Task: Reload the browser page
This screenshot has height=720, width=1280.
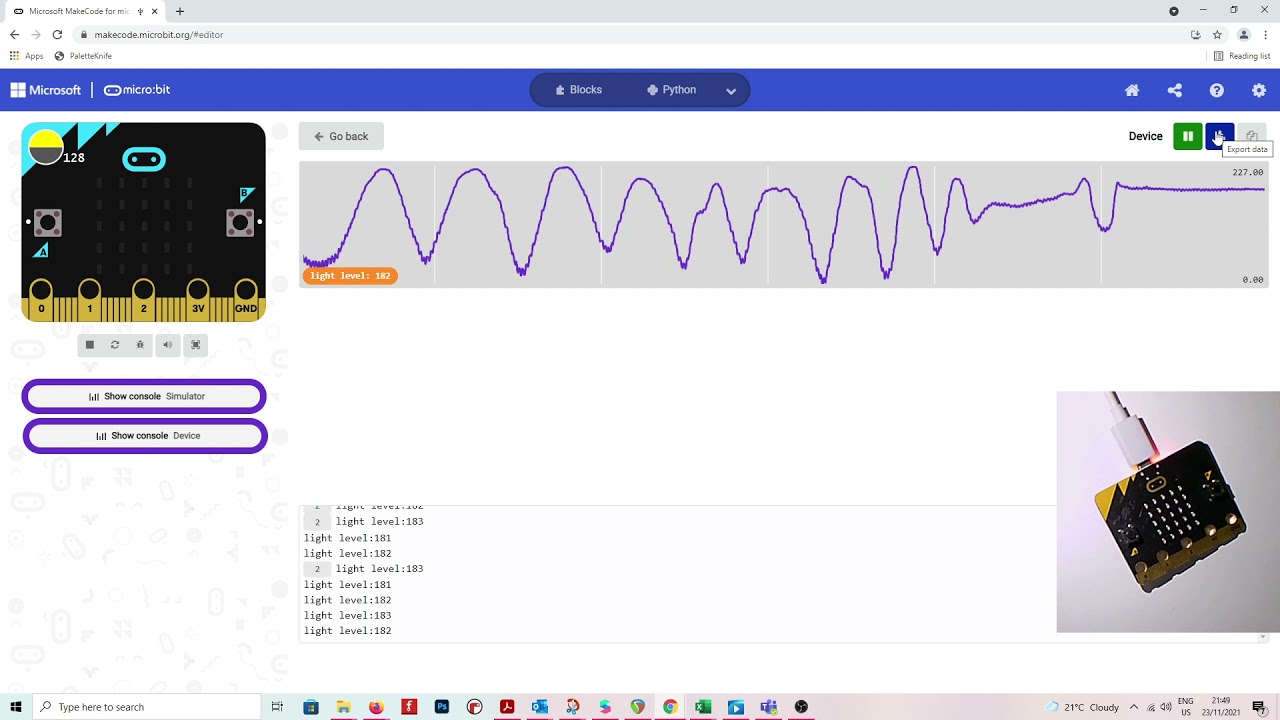Action: [57, 34]
